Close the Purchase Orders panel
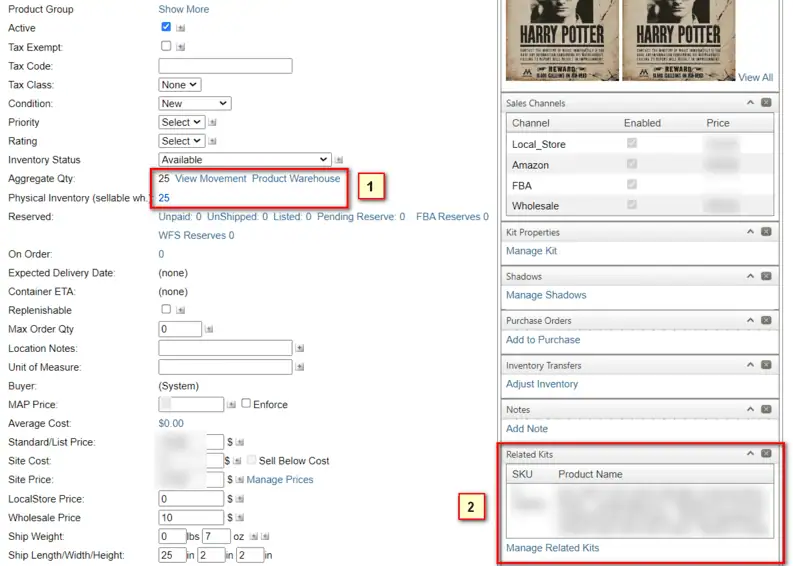 (x=766, y=320)
